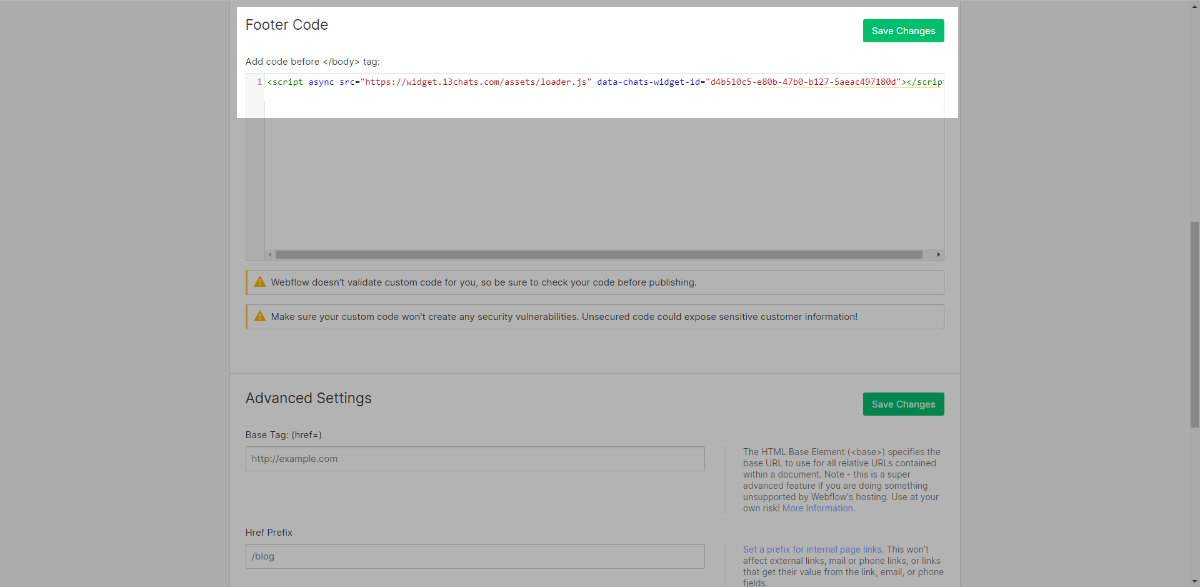Click the script tag on code line 1
The height and width of the screenshot is (587, 1200).
point(287,82)
